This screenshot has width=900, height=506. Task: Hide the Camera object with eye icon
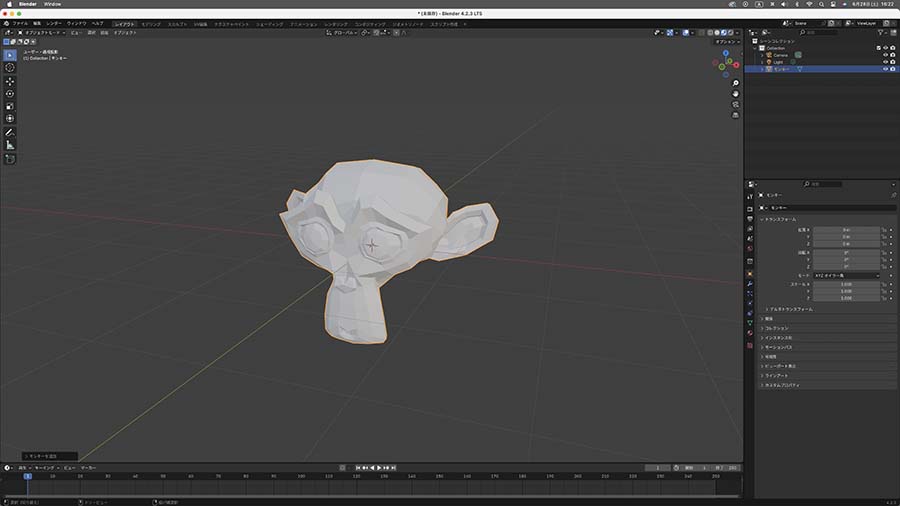pyautogui.click(x=885, y=55)
